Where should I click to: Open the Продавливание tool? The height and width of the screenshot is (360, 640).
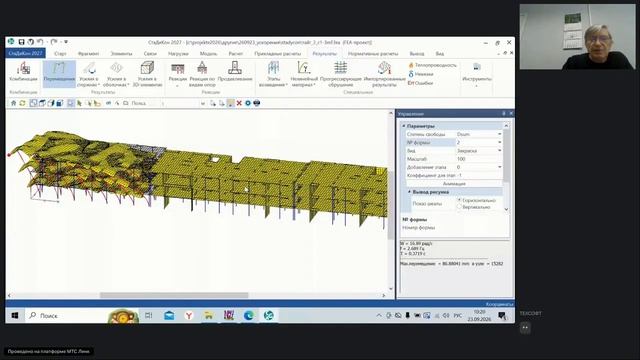235,72
